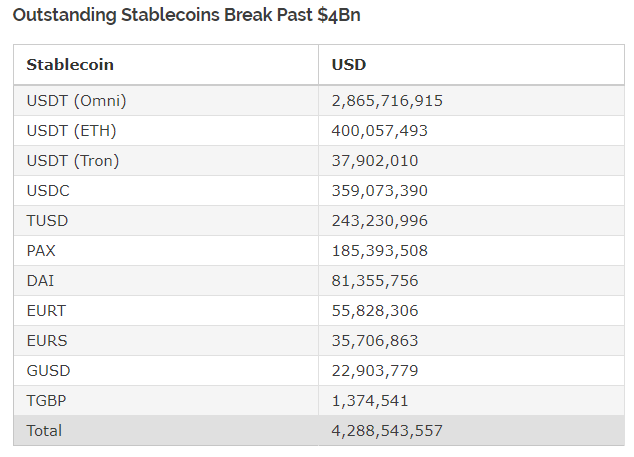Click the Stablecoin column header
Viewport: 634px width, 457px height.
(x=70, y=65)
